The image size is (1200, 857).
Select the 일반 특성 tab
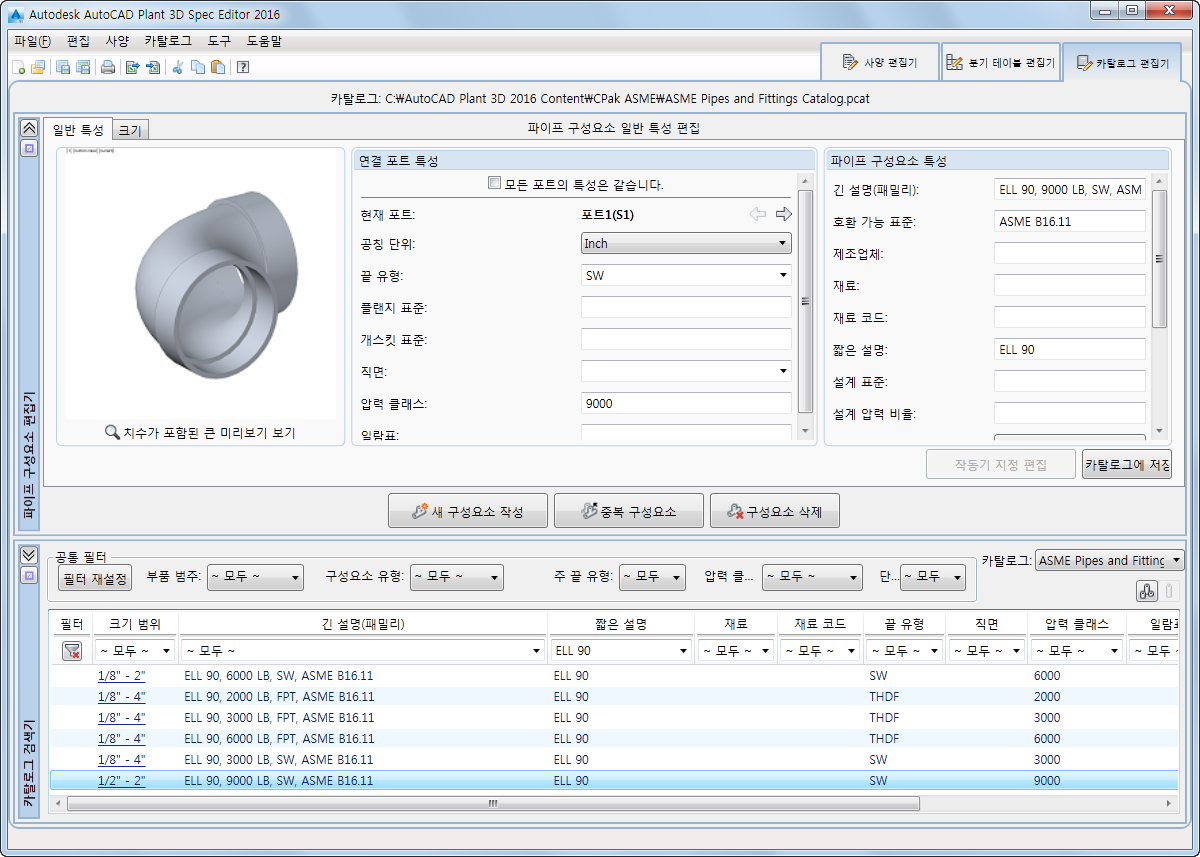coord(78,129)
